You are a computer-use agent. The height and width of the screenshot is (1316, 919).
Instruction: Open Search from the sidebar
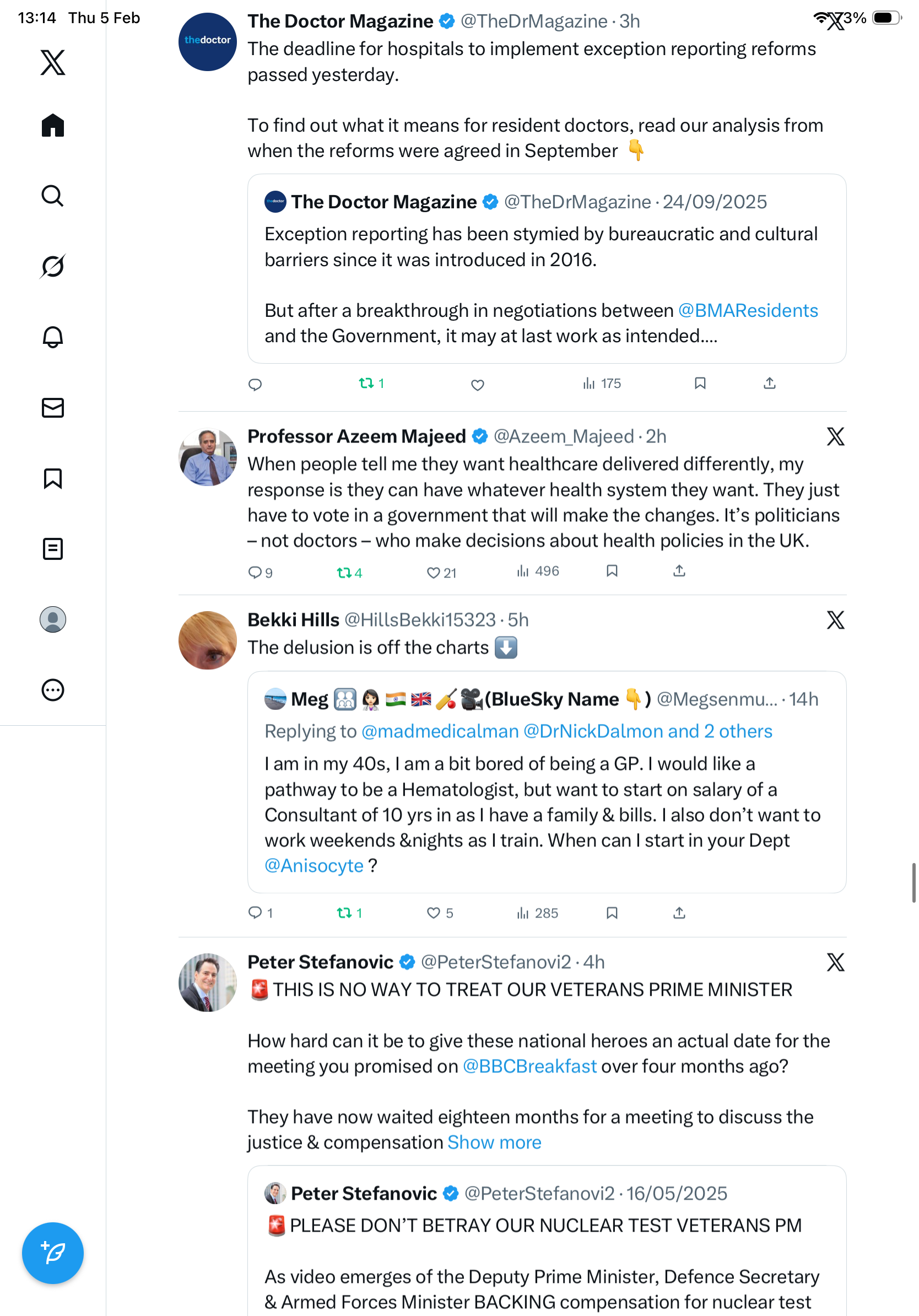53,196
